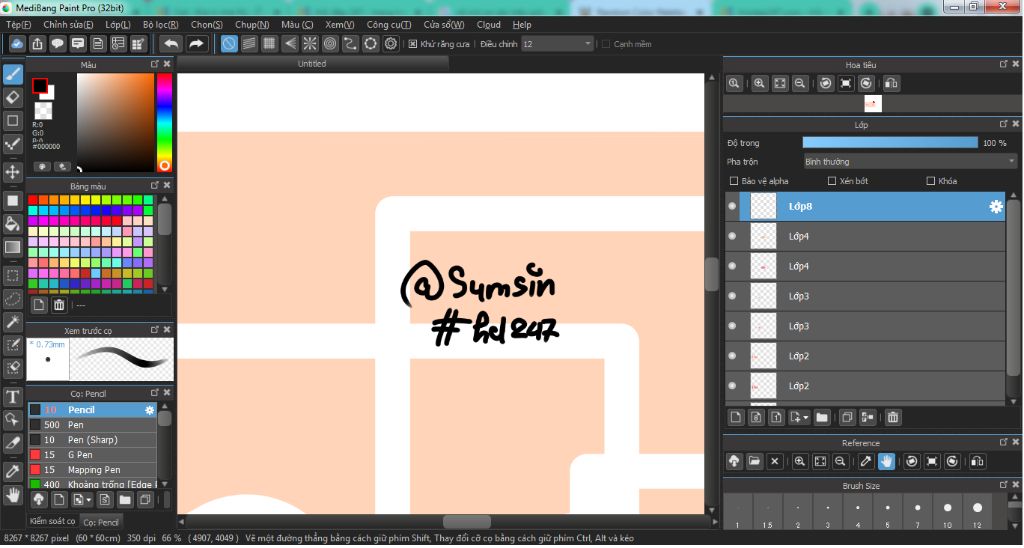The image size is (1024, 548).
Task: Click the new folder icon in Lớp panel
Action: tap(822, 417)
